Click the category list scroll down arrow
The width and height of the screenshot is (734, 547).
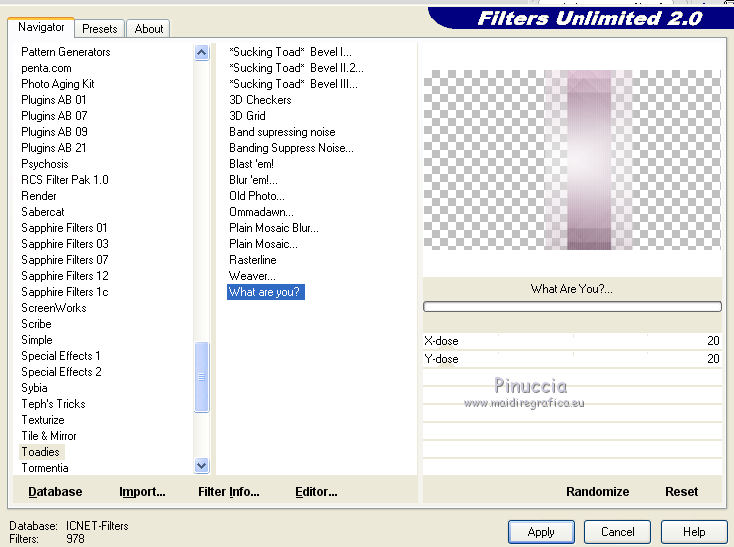coord(201,466)
